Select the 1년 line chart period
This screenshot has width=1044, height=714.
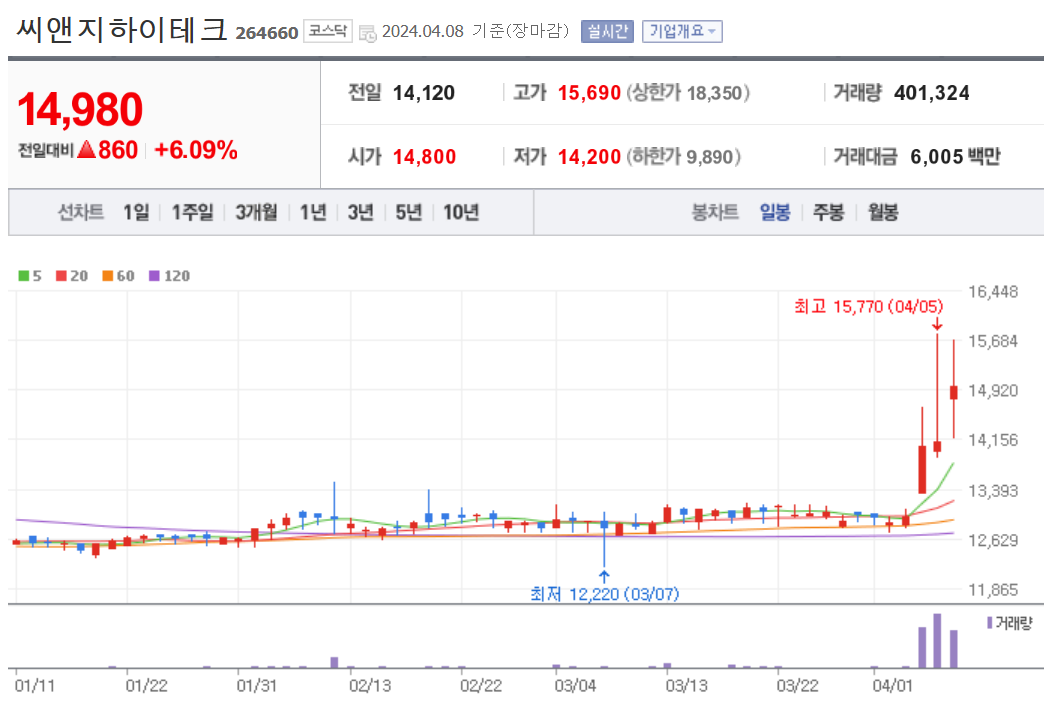313,212
